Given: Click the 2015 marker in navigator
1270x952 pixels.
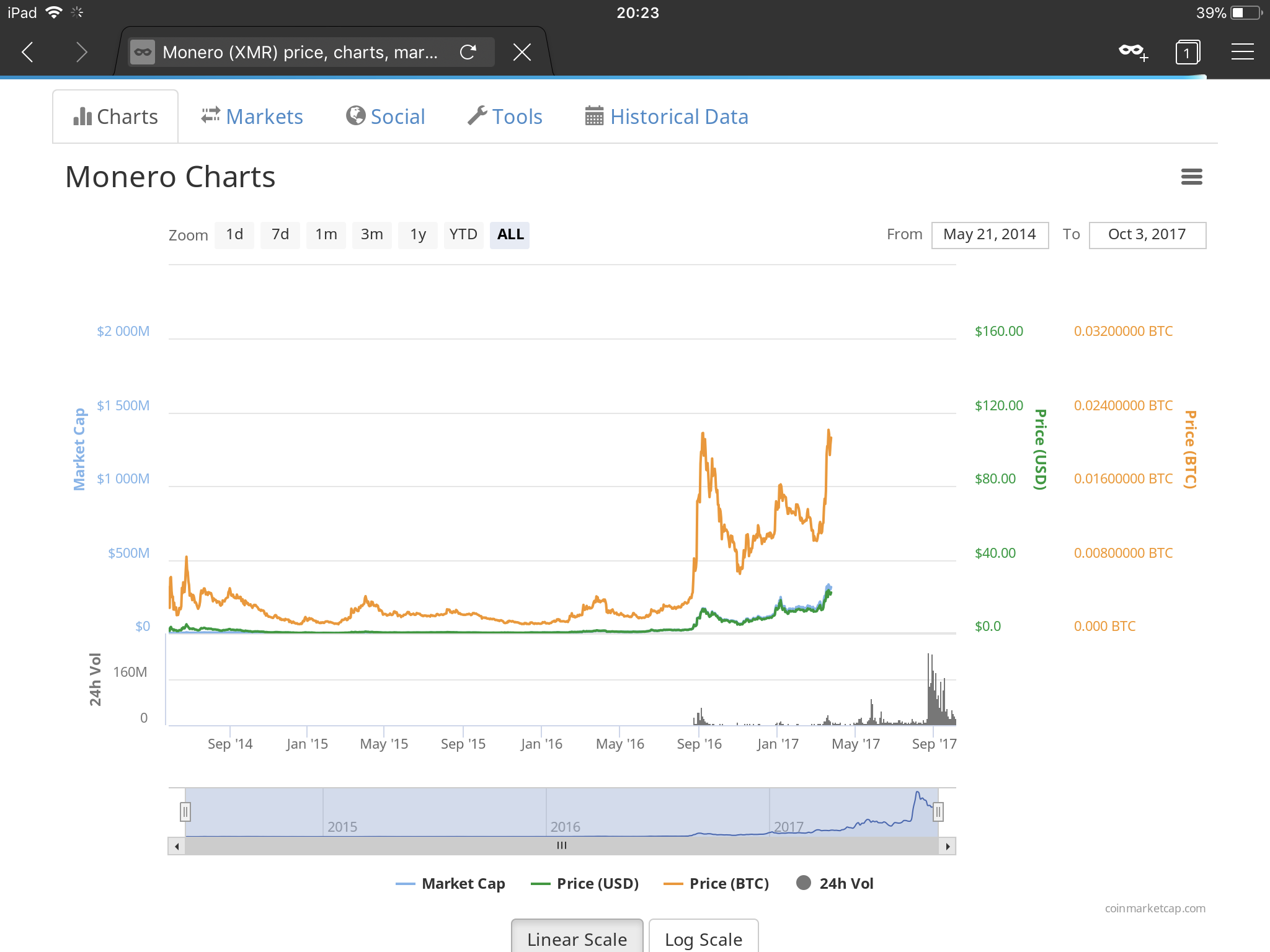Looking at the screenshot, I should coord(342,827).
